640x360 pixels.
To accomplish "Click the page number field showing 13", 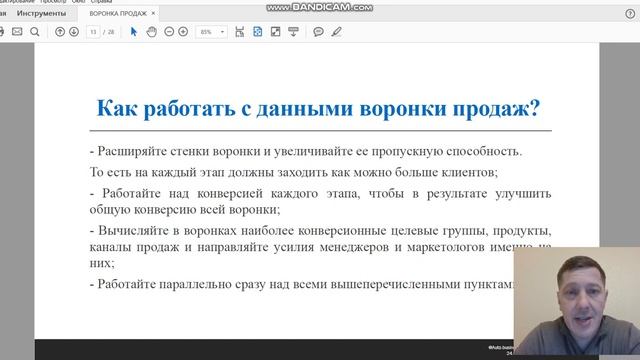I will click(93, 32).
